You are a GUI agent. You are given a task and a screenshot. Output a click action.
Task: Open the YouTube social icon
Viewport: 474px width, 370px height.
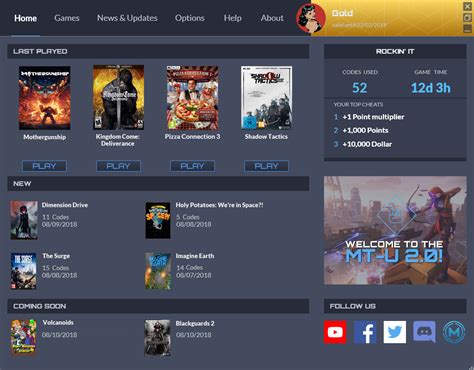click(x=335, y=332)
